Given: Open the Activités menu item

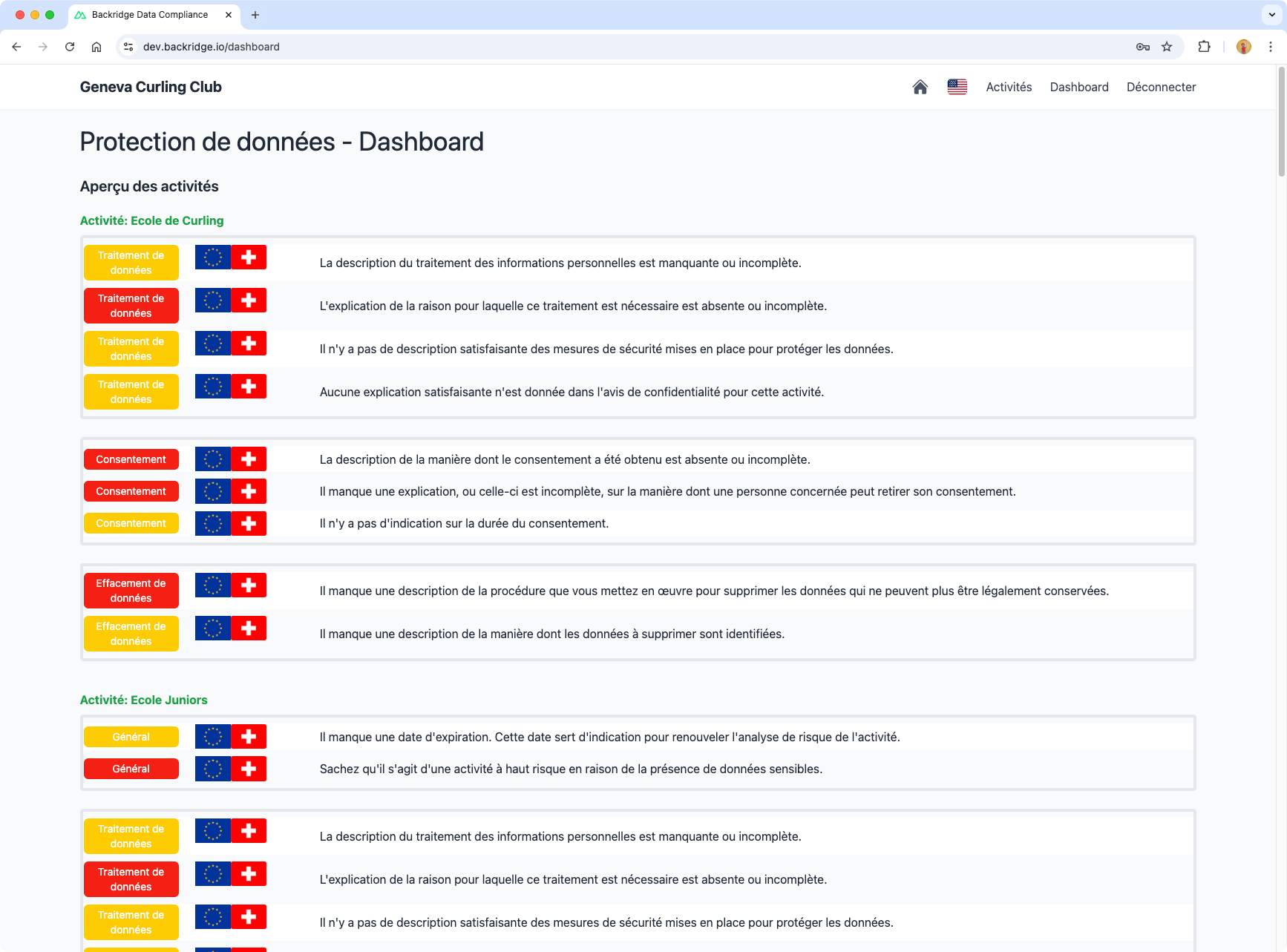Looking at the screenshot, I should pos(1009,87).
